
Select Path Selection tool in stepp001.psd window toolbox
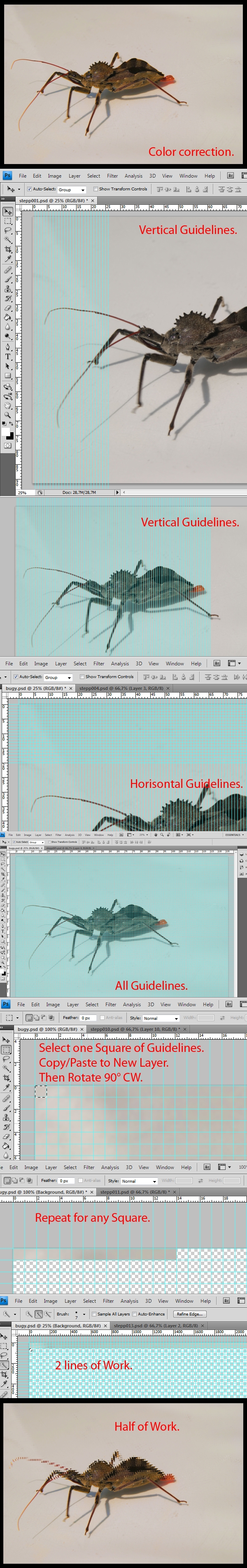pyautogui.click(x=7, y=366)
